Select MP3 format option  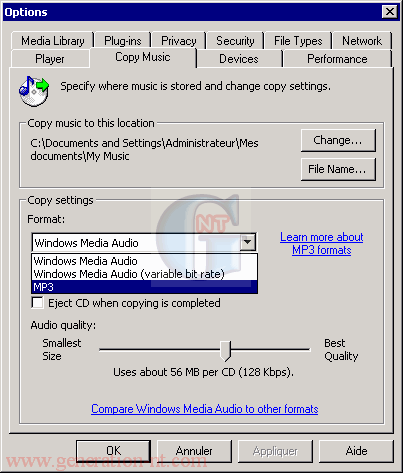(144, 287)
